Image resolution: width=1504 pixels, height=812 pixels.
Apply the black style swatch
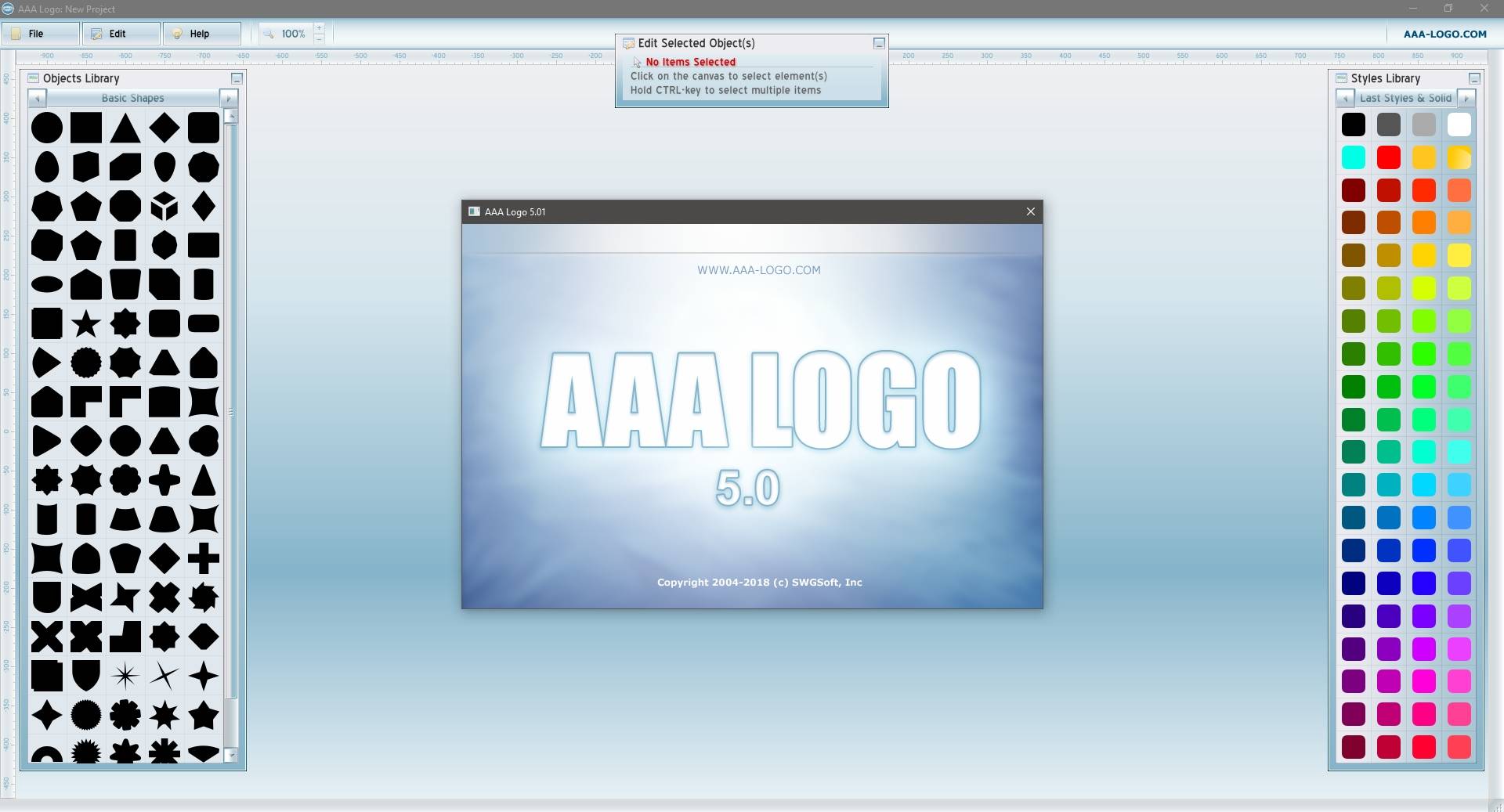pyautogui.click(x=1353, y=125)
